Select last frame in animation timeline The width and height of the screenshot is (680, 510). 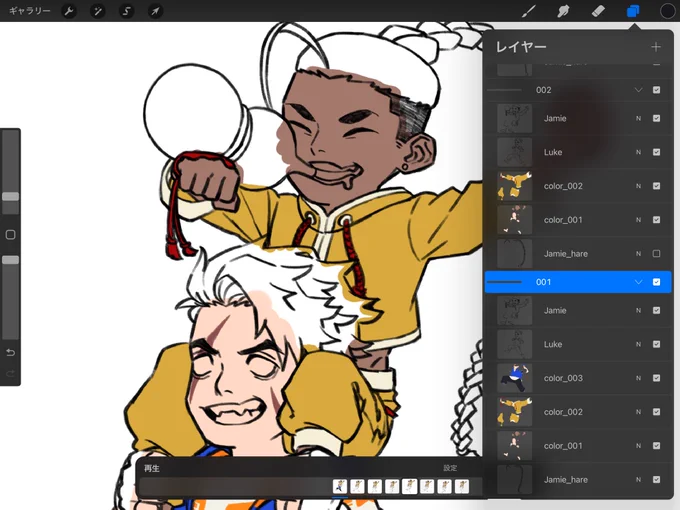[462, 486]
